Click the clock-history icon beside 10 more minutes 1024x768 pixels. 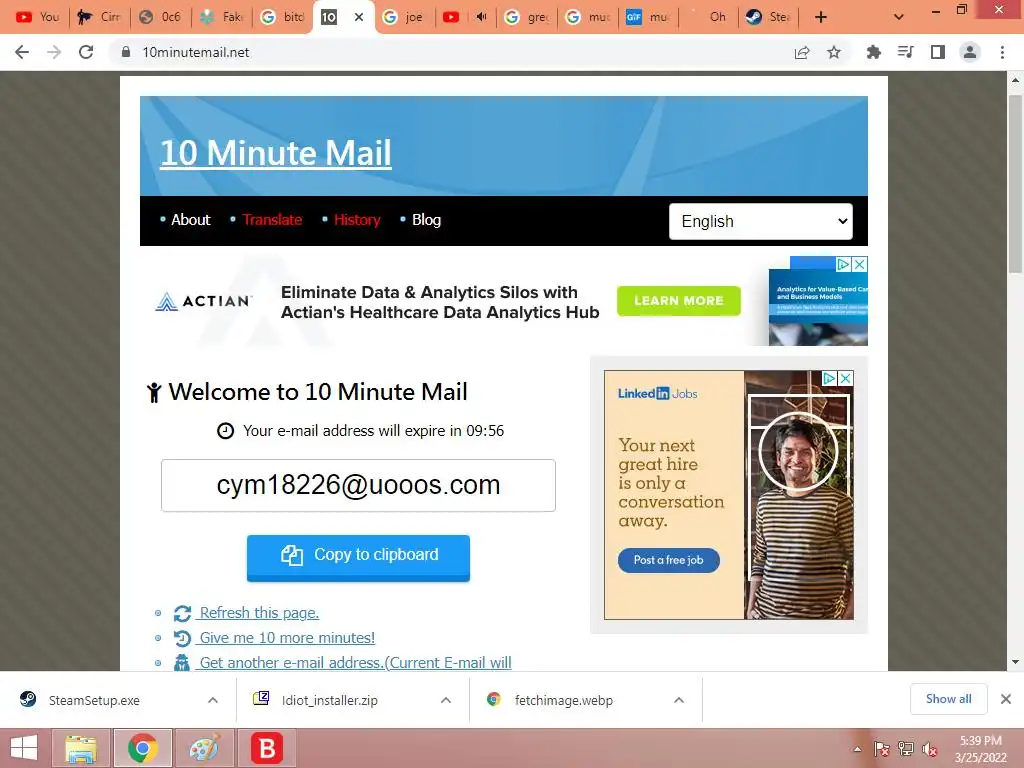[x=182, y=638]
